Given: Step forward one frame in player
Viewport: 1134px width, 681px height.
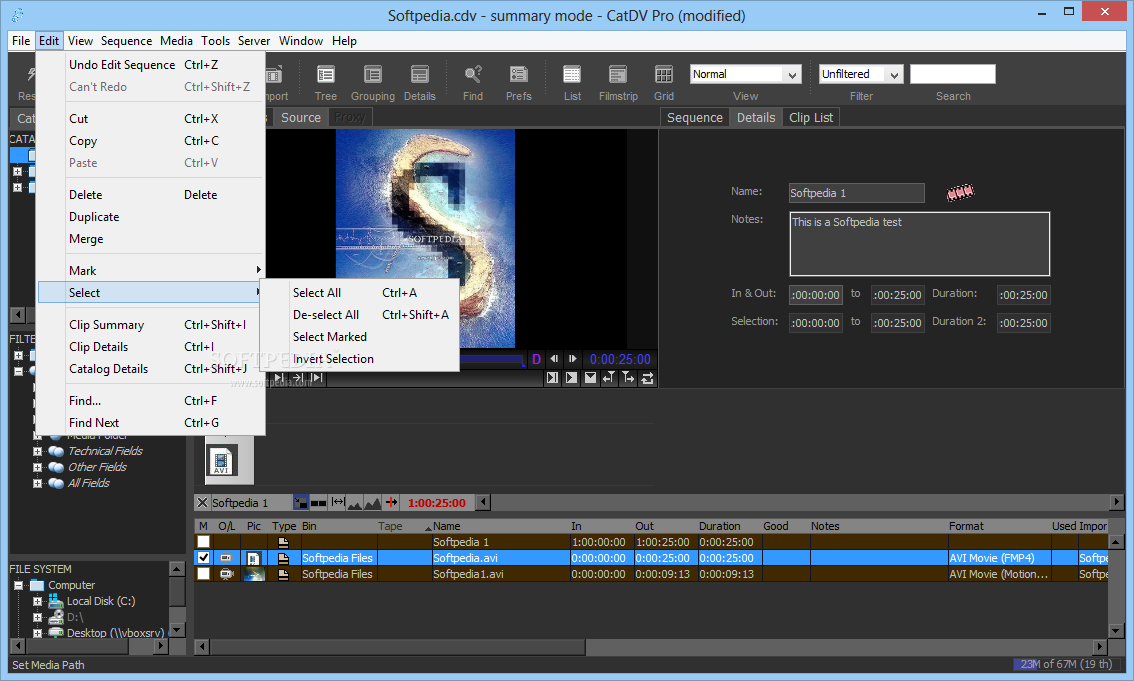Looking at the screenshot, I should point(573,359).
